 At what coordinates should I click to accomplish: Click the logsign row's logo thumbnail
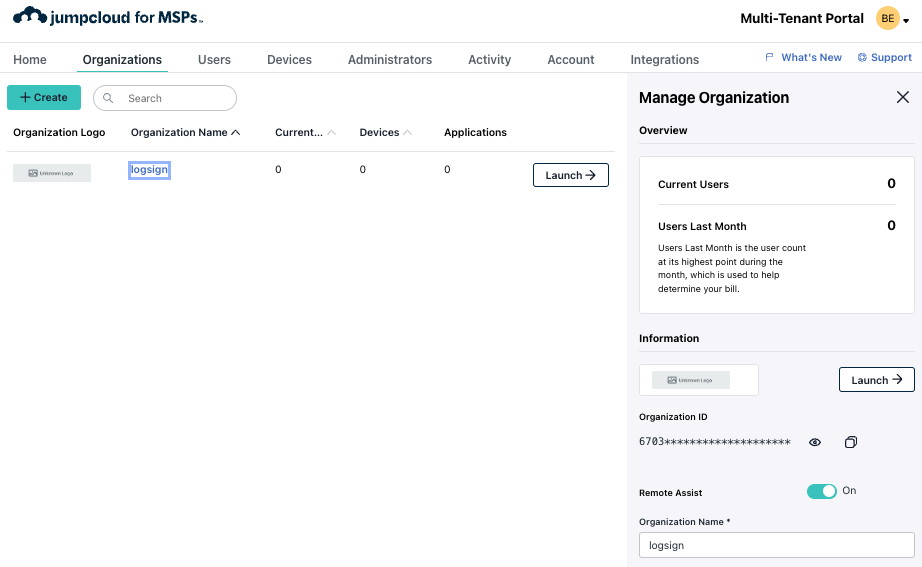click(52, 173)
